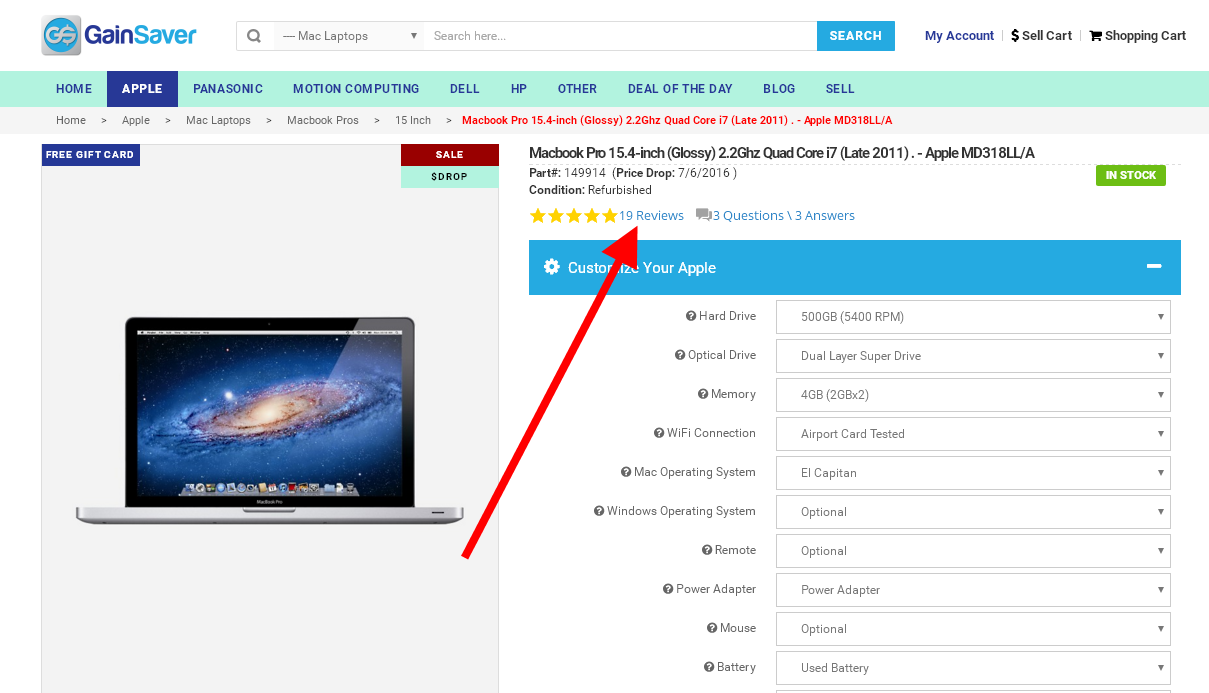
Task: Click the Hard Drive help icon
Action: coord(690,316)
